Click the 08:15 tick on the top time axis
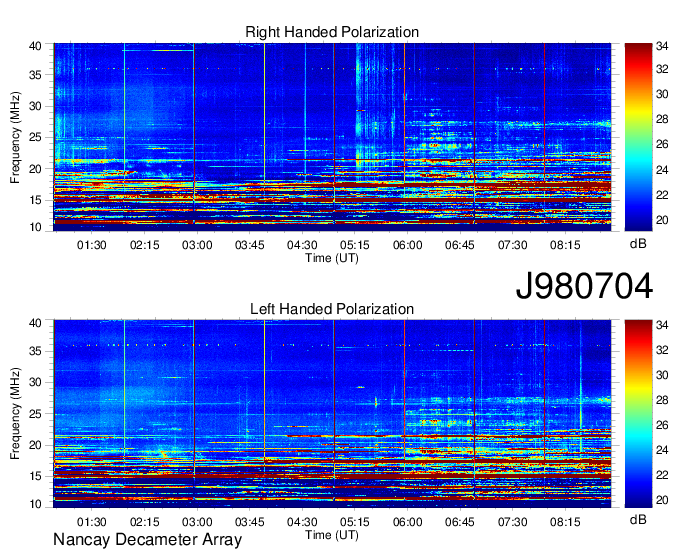Viewport: 680px width, 552px height. tap(565, 245)
